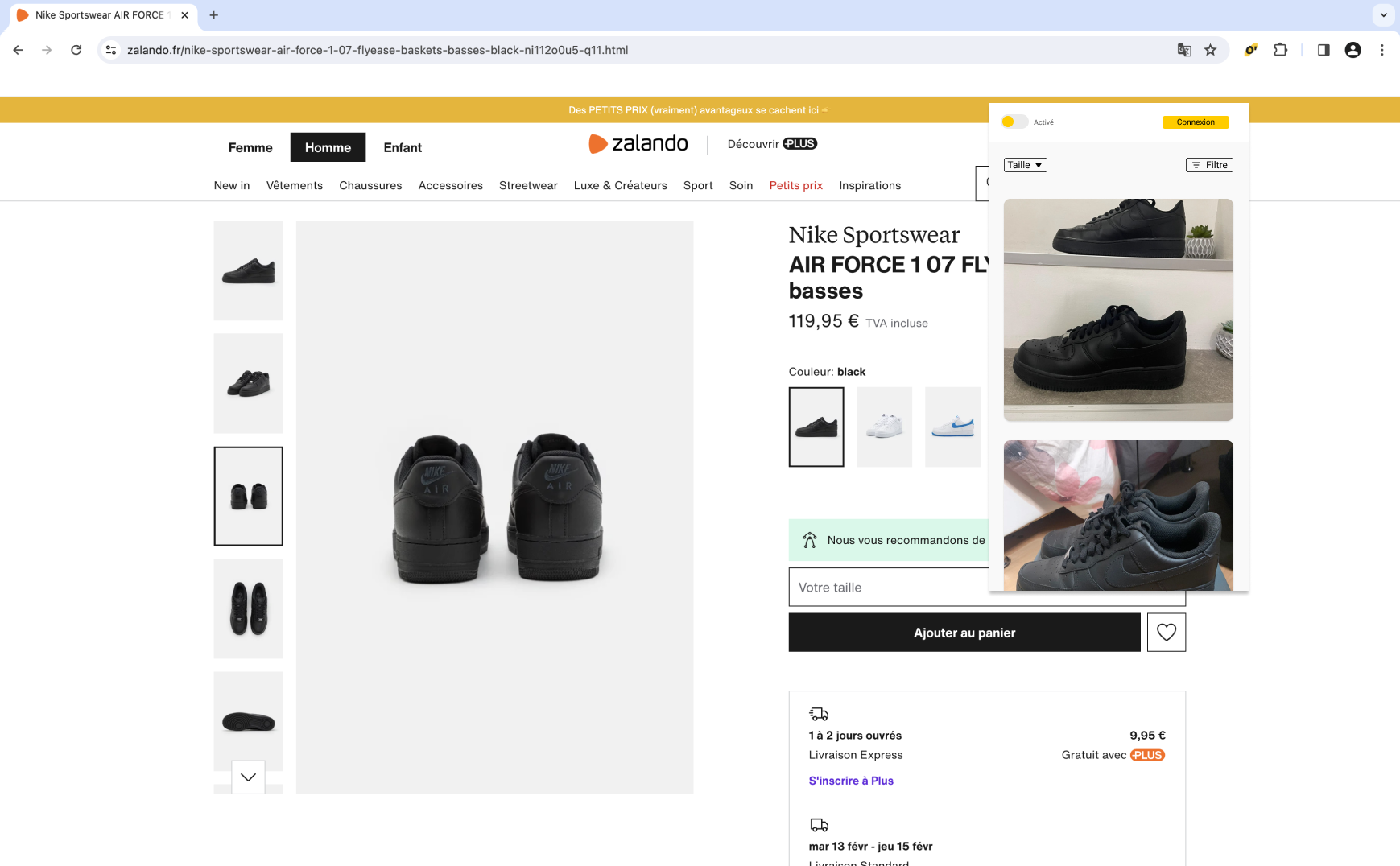Open the Vêtements menu
The image size is (1400, 866).
[295, 185]
